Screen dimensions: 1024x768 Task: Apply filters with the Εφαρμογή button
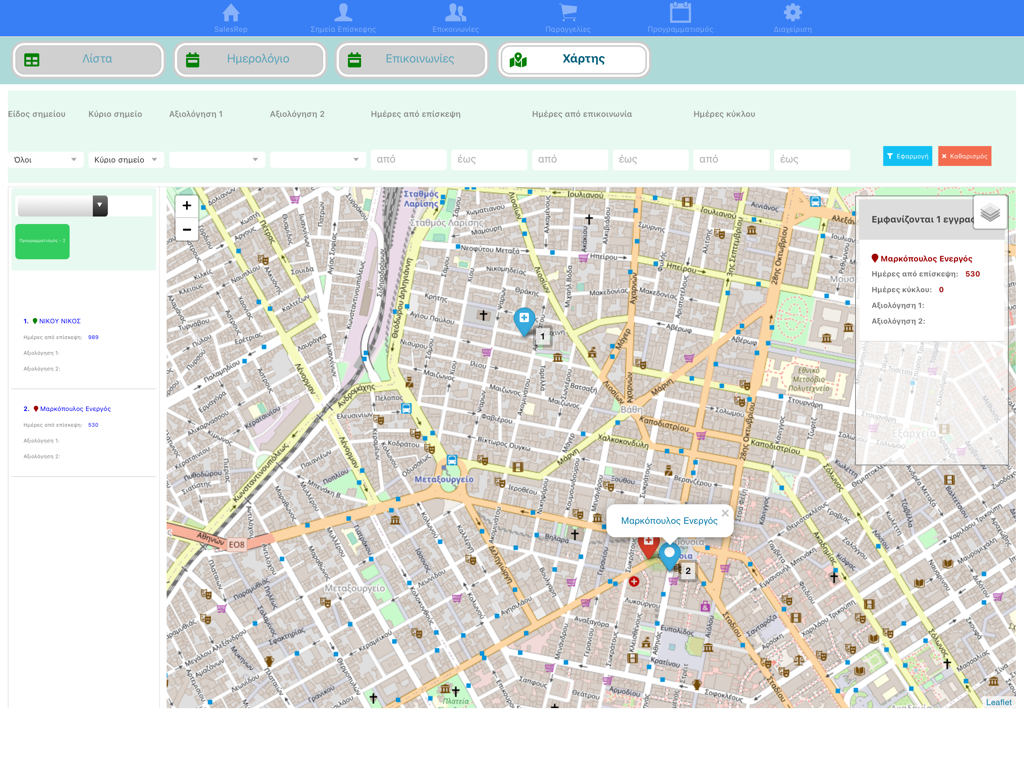point(908,156)
